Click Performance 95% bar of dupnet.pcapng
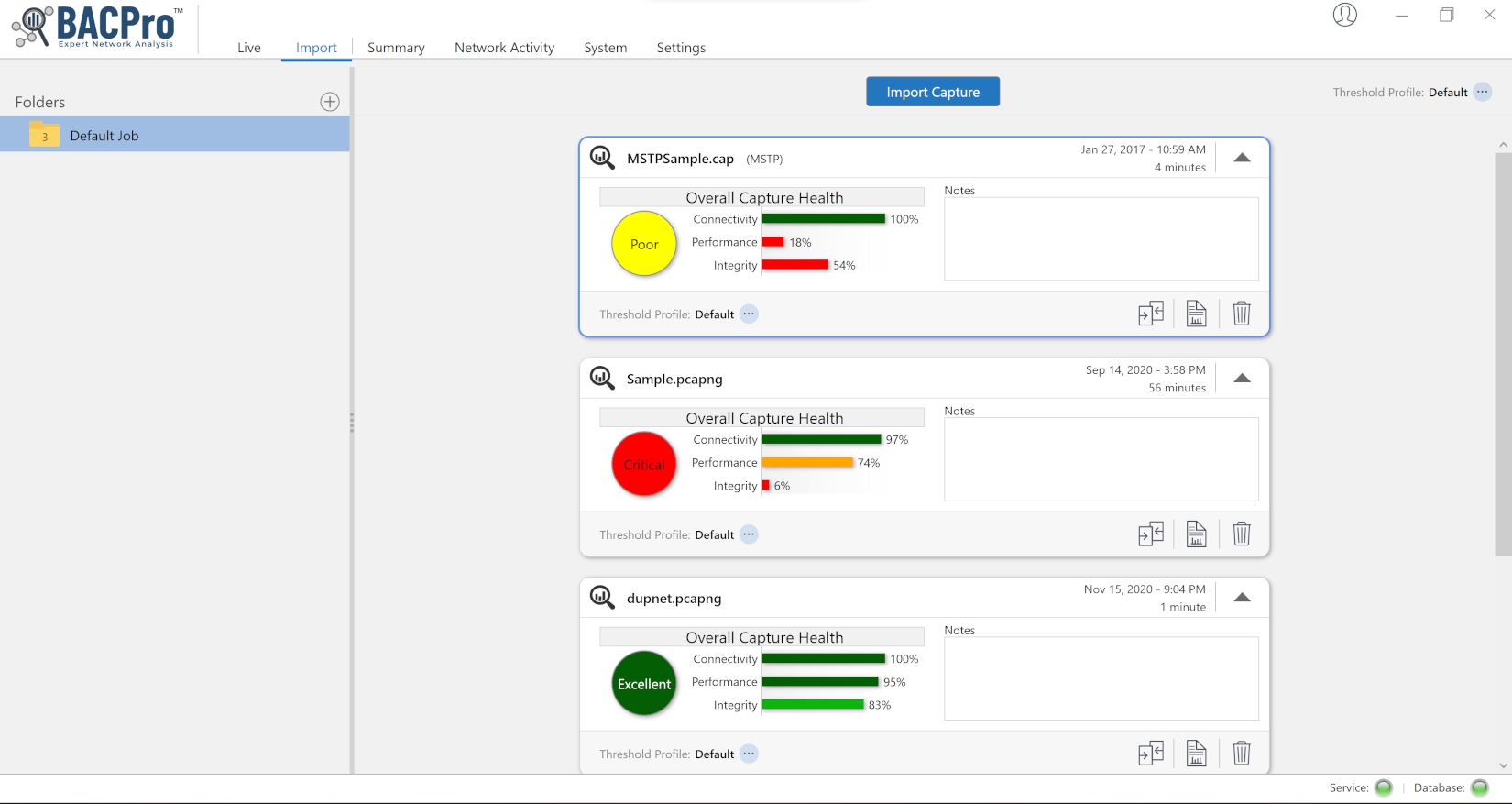The width and height of the screenshot is (1512, 804). point(820,682)
